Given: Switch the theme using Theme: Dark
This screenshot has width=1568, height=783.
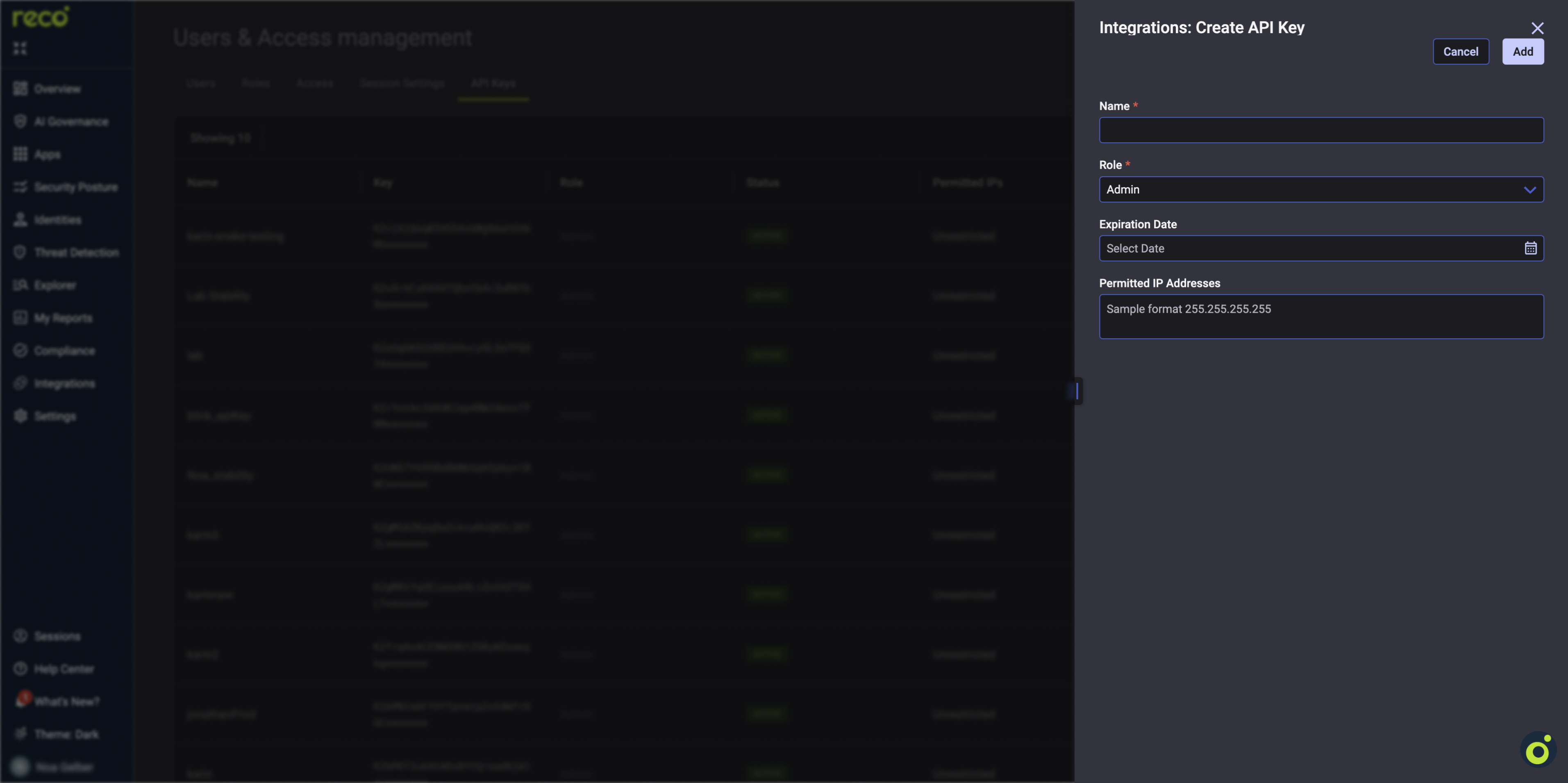Looking at the screenshot, I should point(65,734).
